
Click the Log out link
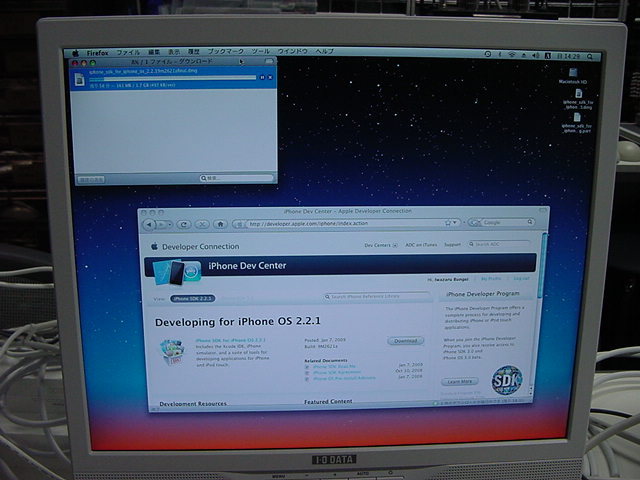coord(521,278)
